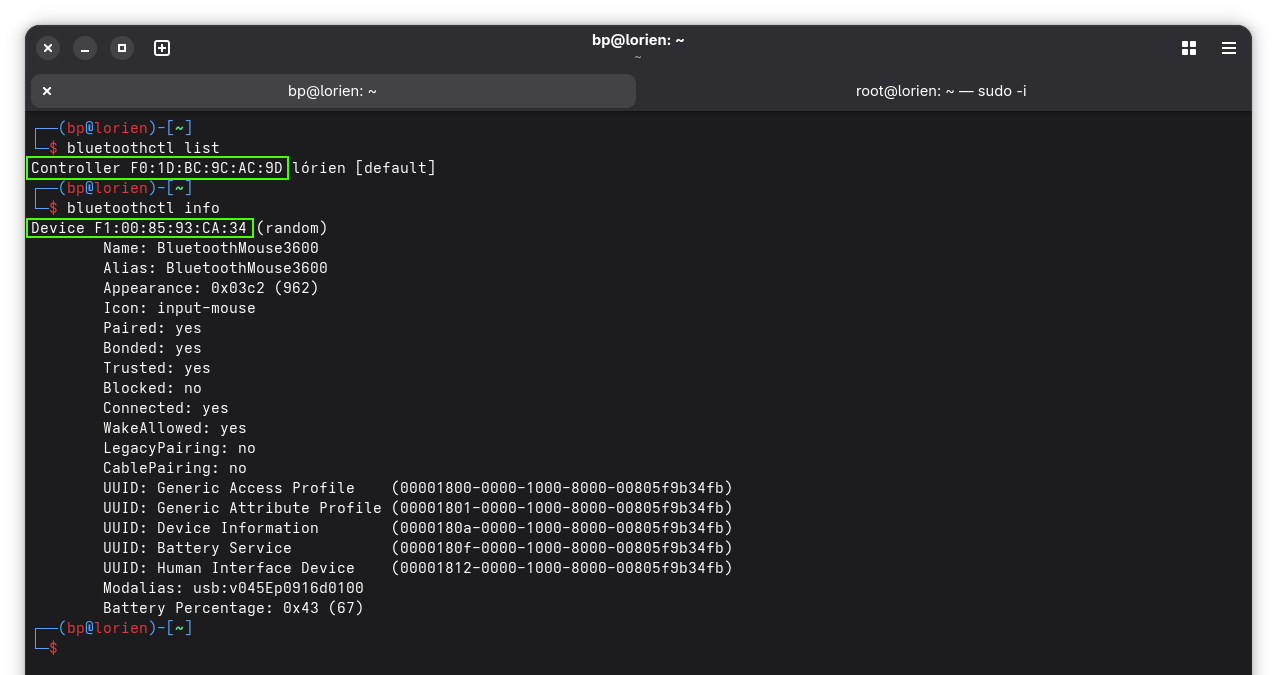Click the window title bp@lorien: ~
Screen dimensions: 1277x675
point(638,40)
